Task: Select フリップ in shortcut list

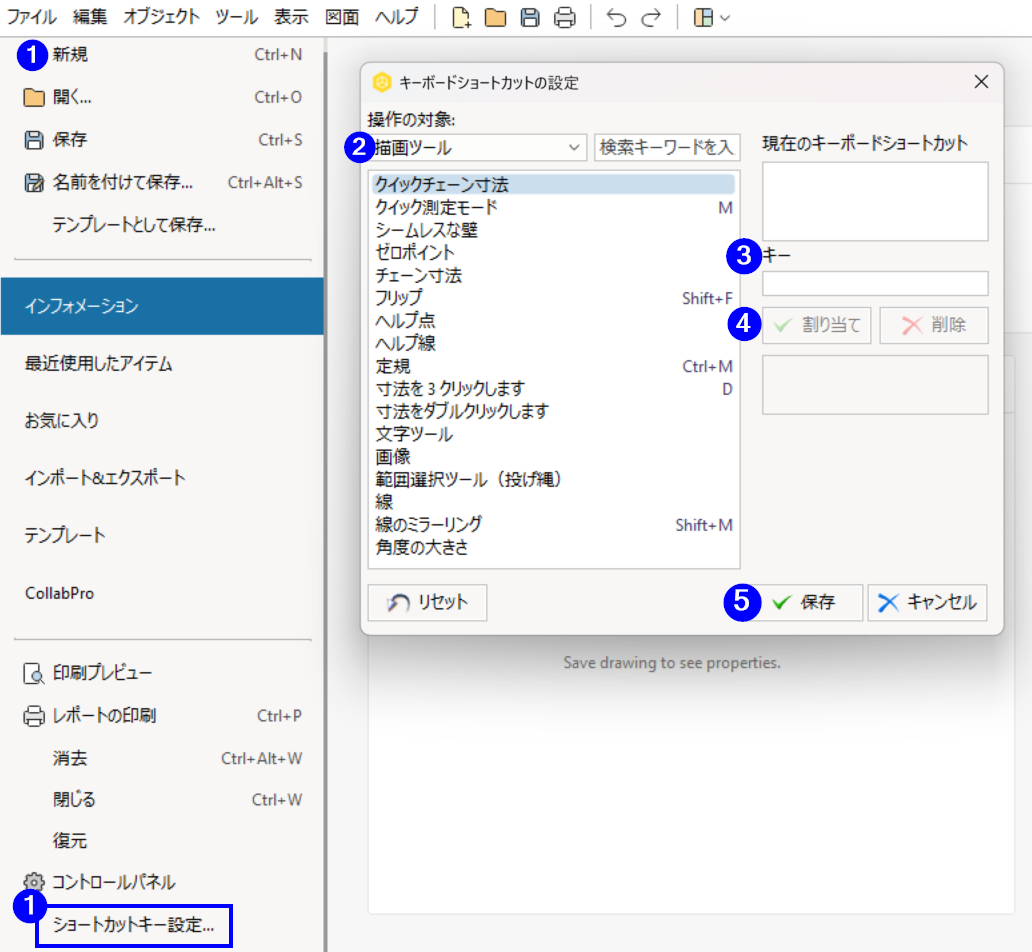Action: pos(554,298)
